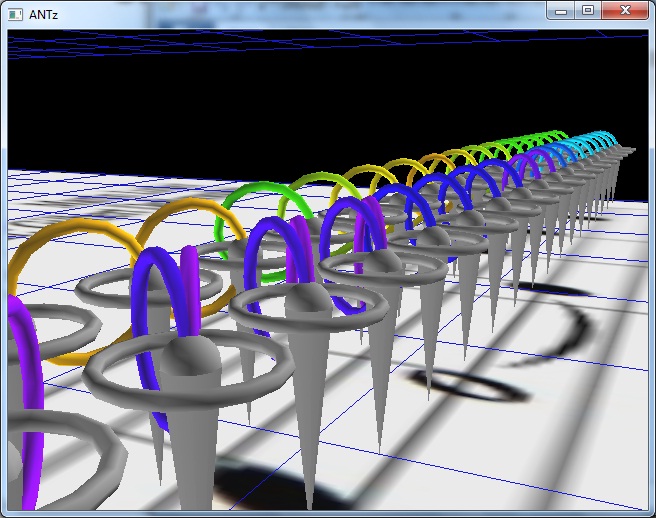Minimize the ANTz window
The height and width of the screenshot is (518, 656).
562,10
